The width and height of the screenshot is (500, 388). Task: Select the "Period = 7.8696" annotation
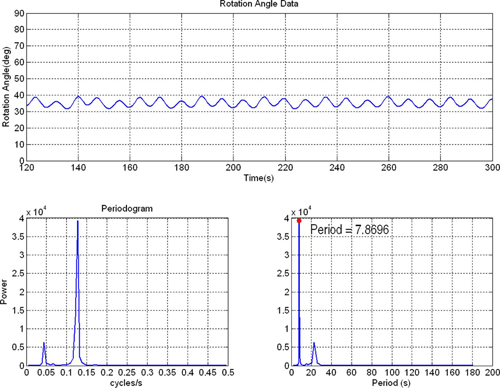tap(349, 230)
